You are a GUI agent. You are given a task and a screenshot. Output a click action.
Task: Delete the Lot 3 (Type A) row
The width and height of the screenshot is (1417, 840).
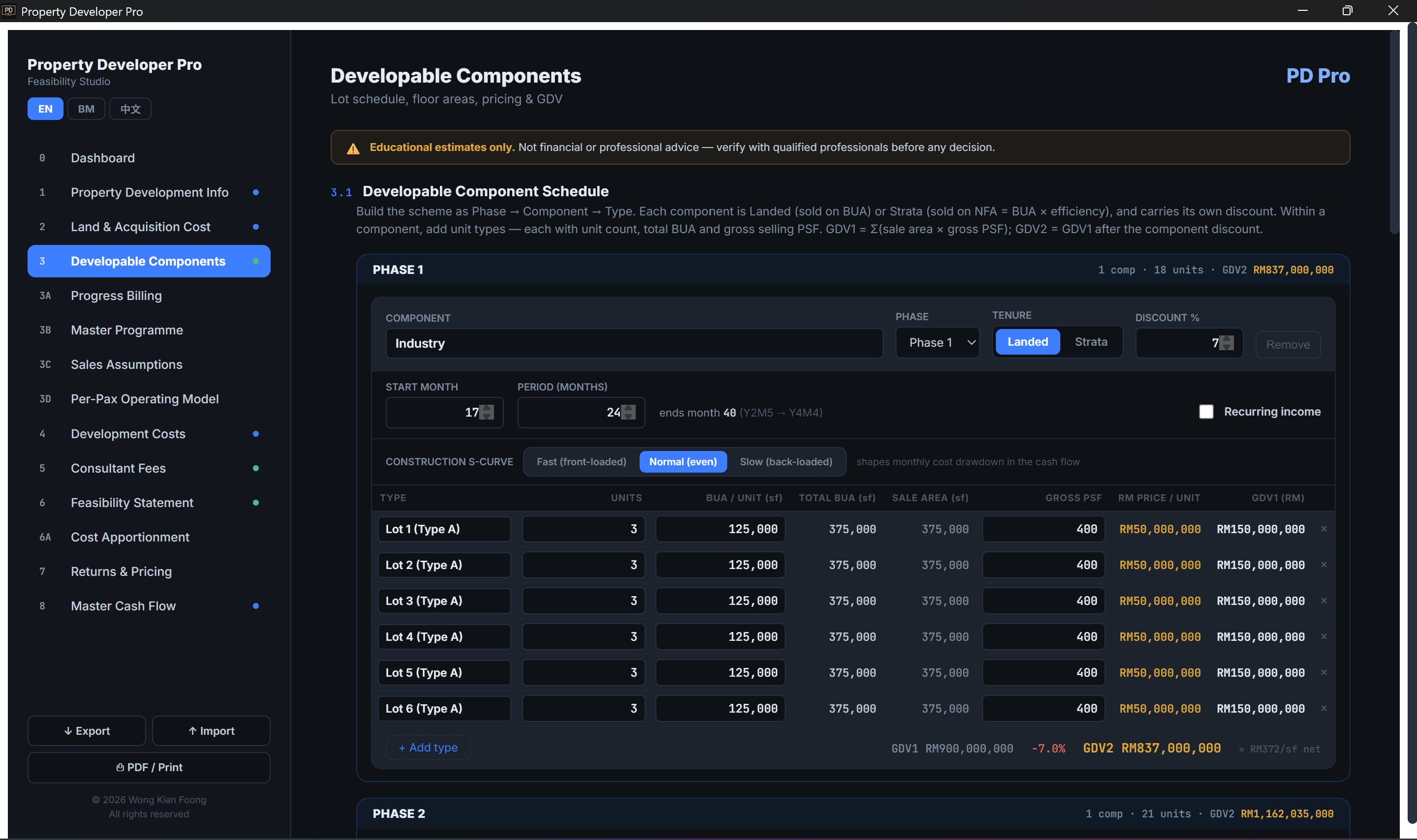click(1324, 600)
